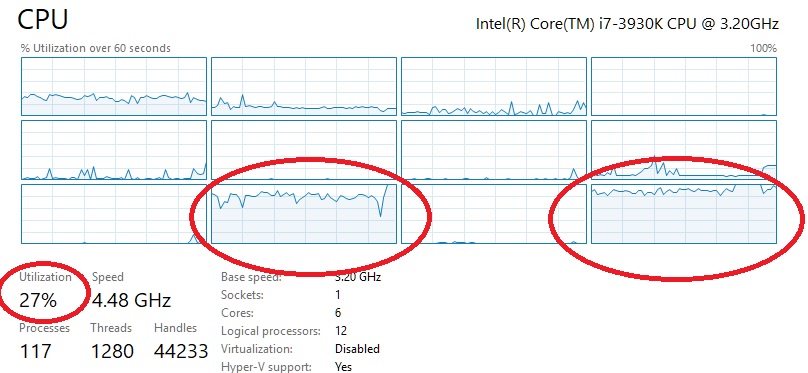Click the Threads count 1280
The image size is (808, 373).
pyautogui.click(x=112, y=351)
